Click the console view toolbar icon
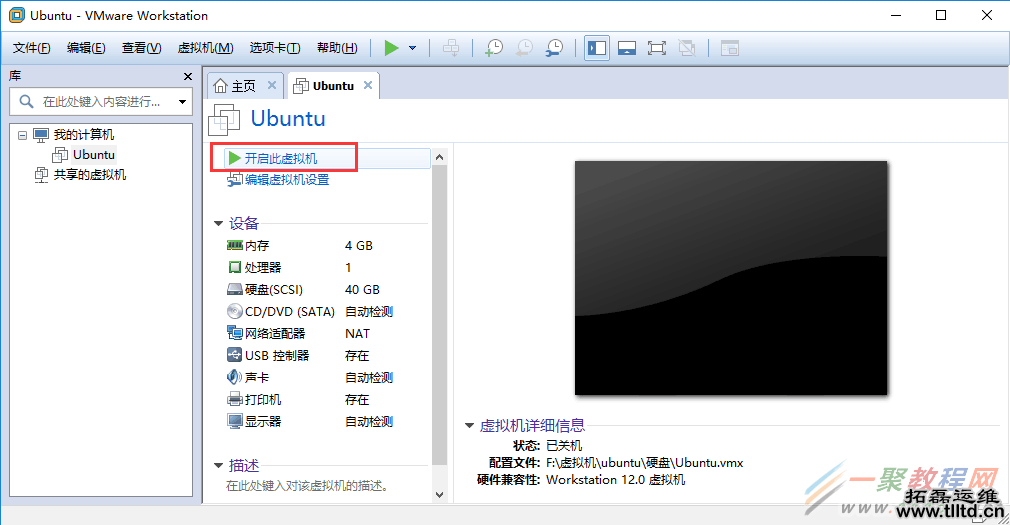Image resolution: width=1010 pixels, height=525 pixels. [729, 48]
